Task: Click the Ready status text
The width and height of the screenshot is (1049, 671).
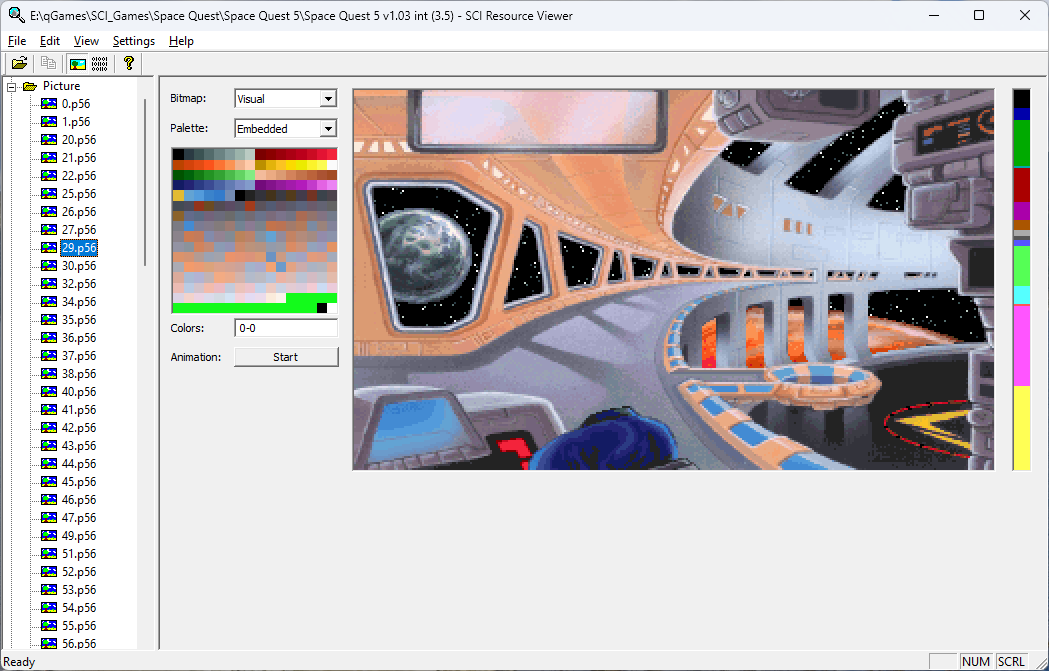Action: pos(19,662)
